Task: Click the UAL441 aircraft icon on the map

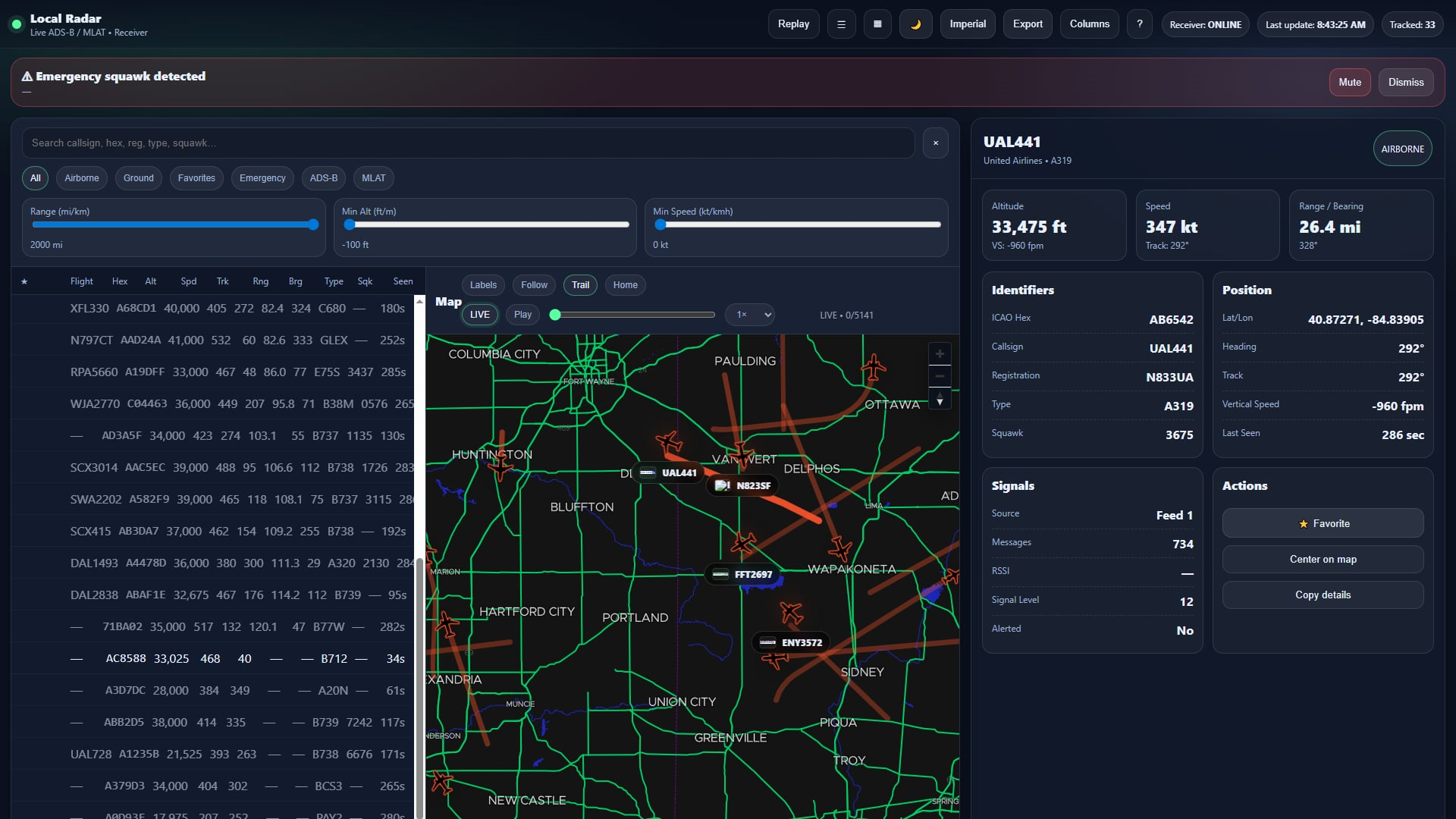Action: coord(669,442)
